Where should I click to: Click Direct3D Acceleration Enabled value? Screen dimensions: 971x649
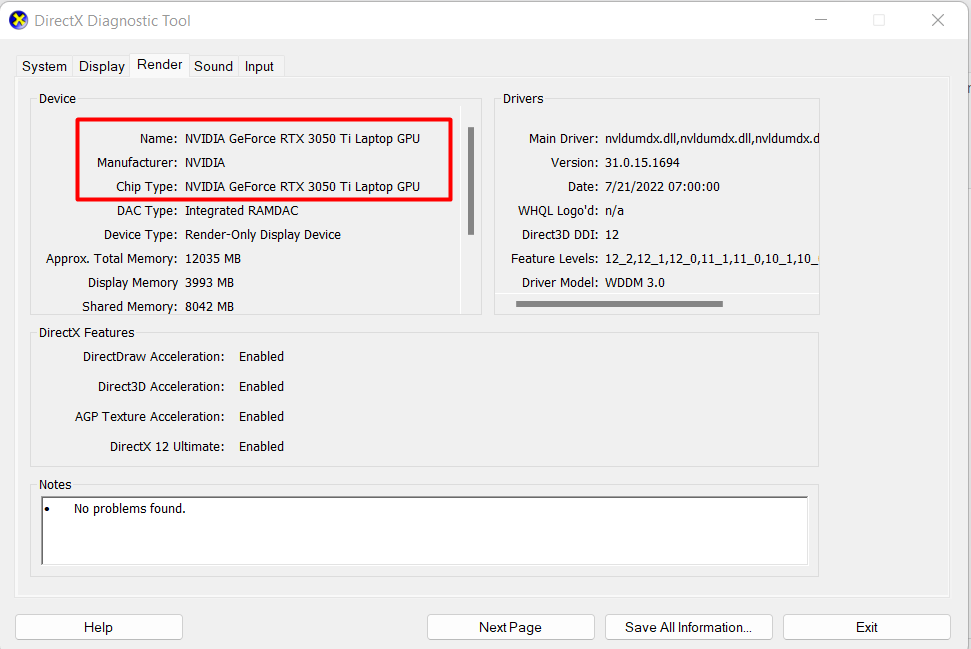click(261, 387)
